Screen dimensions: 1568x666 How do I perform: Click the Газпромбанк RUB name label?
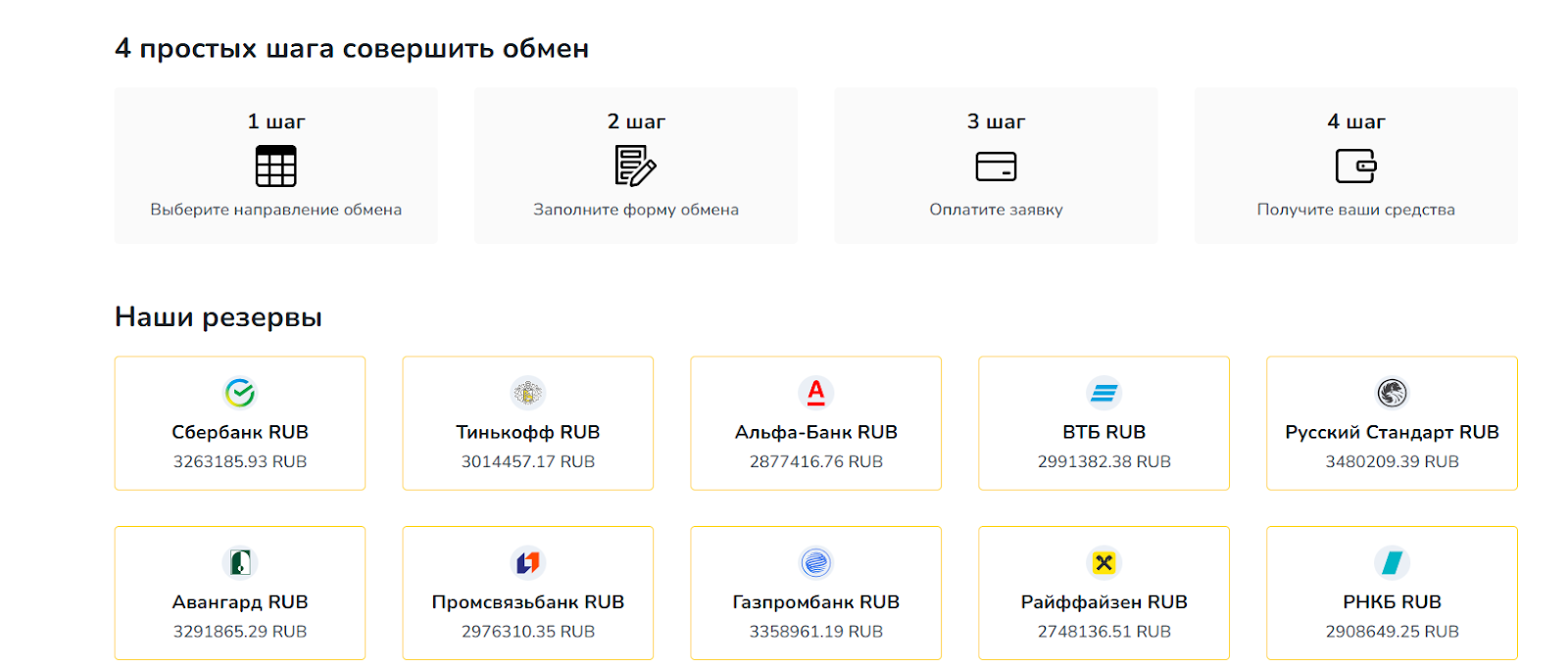click(x=816, y=602)
